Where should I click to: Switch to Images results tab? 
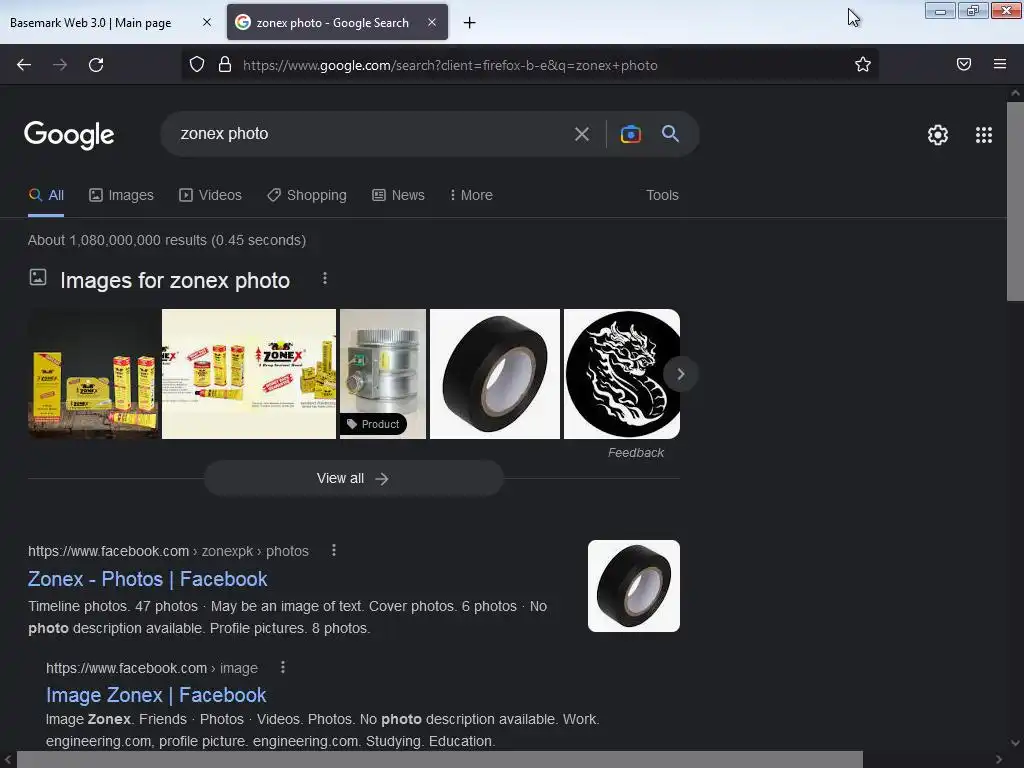tap(121, 195)
